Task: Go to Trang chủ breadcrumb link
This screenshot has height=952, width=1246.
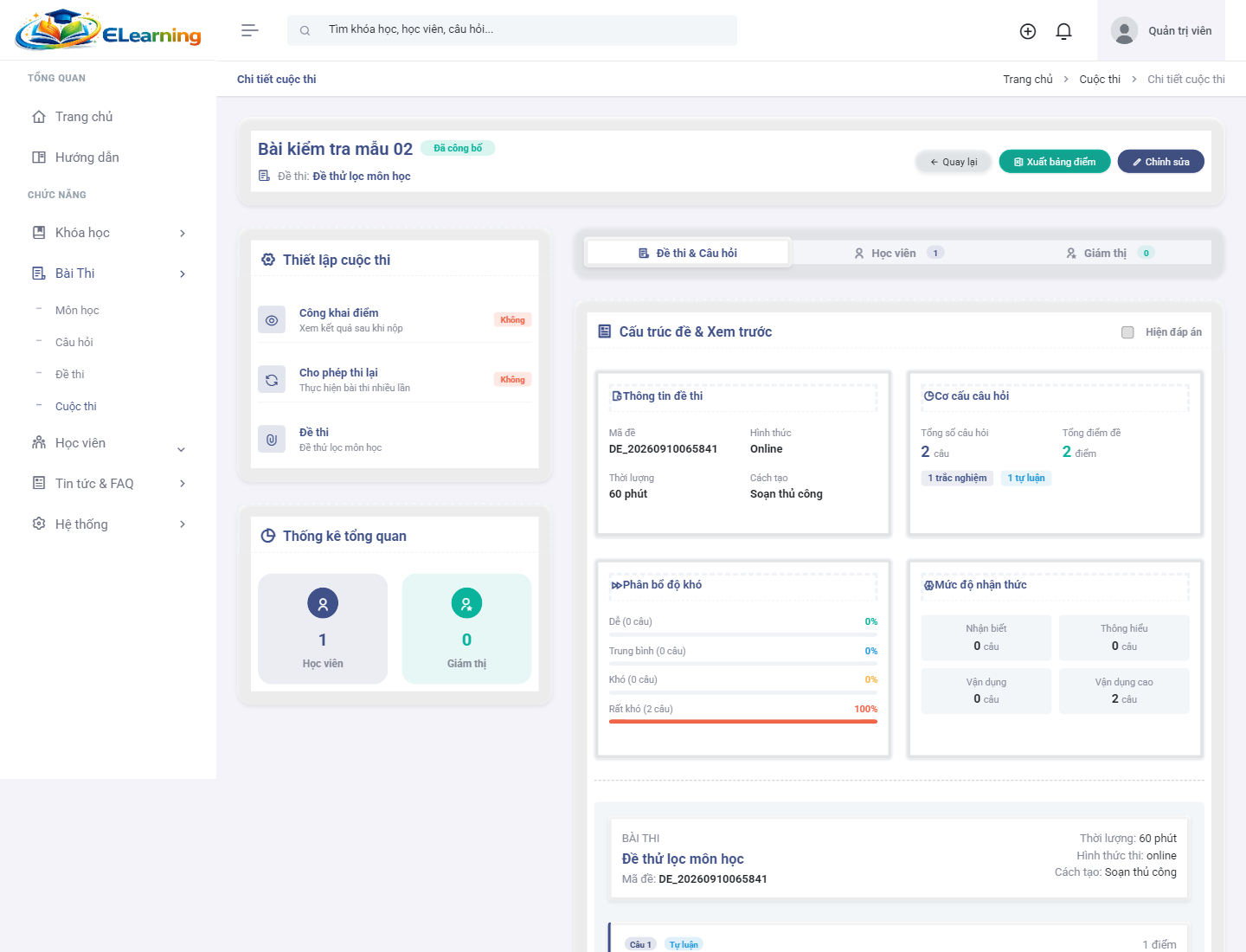Action: [1028, 80]
